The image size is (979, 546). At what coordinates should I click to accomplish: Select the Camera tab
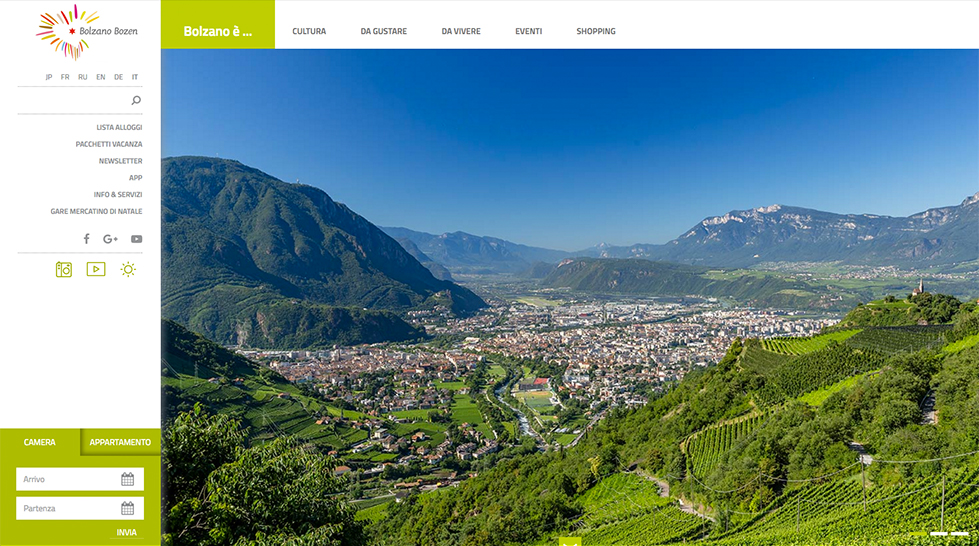(x=39, y=442)
